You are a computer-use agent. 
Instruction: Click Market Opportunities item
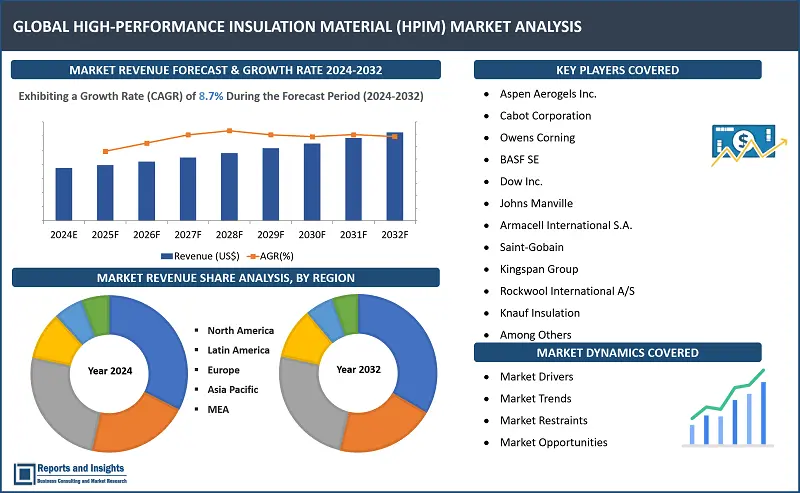click(x=554, y=442)
